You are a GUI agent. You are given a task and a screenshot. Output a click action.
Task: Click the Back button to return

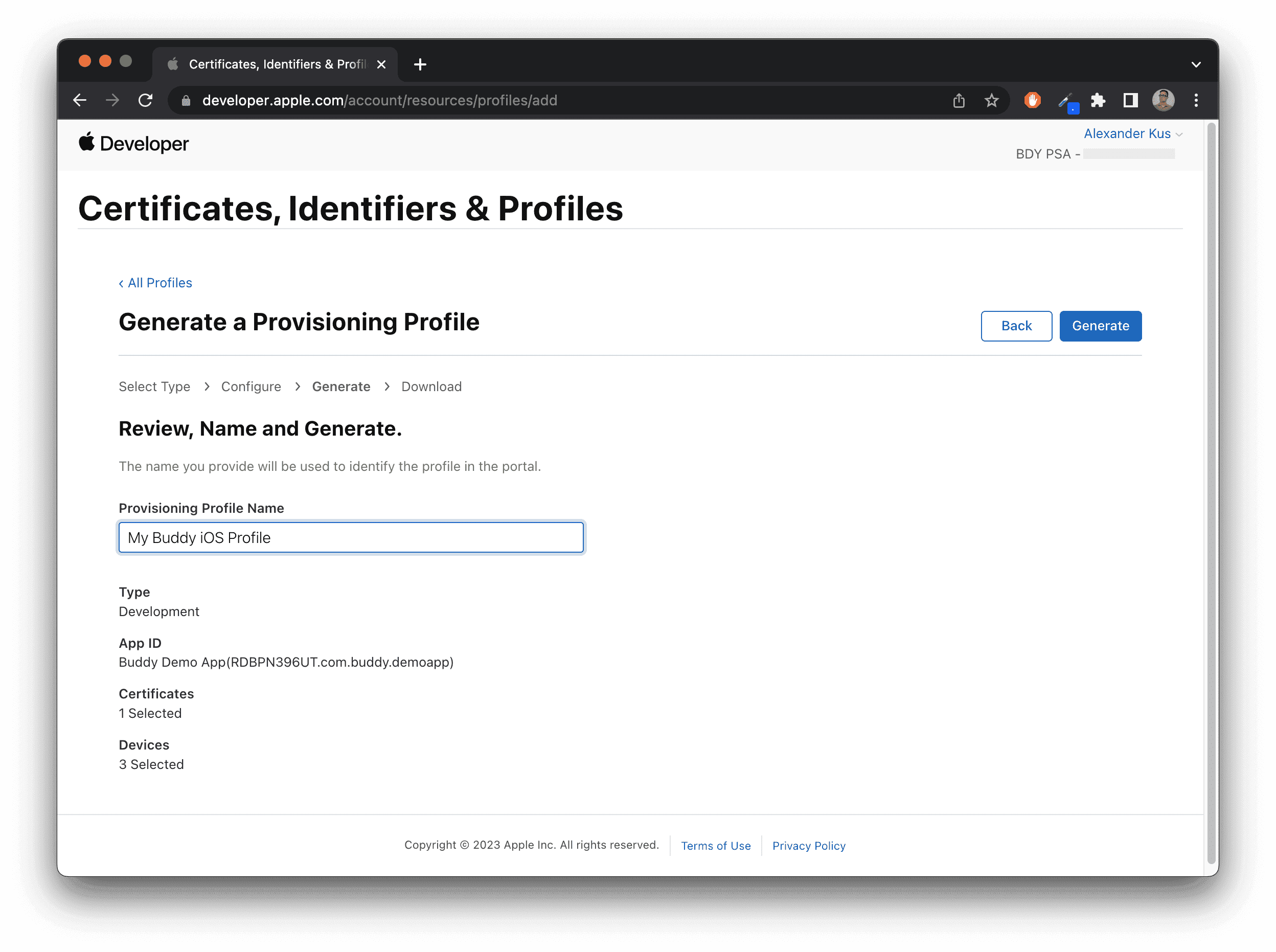tap(1017, 326)
